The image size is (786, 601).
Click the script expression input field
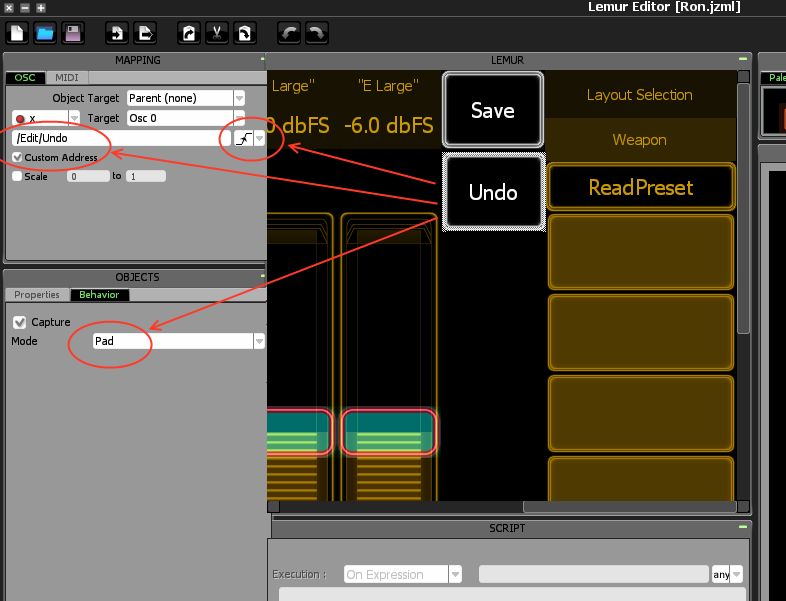click(x=594, y=574)
